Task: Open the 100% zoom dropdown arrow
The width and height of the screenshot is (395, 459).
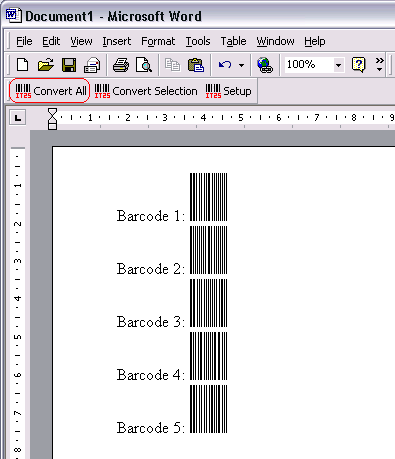Action: [x=338, y=65]
